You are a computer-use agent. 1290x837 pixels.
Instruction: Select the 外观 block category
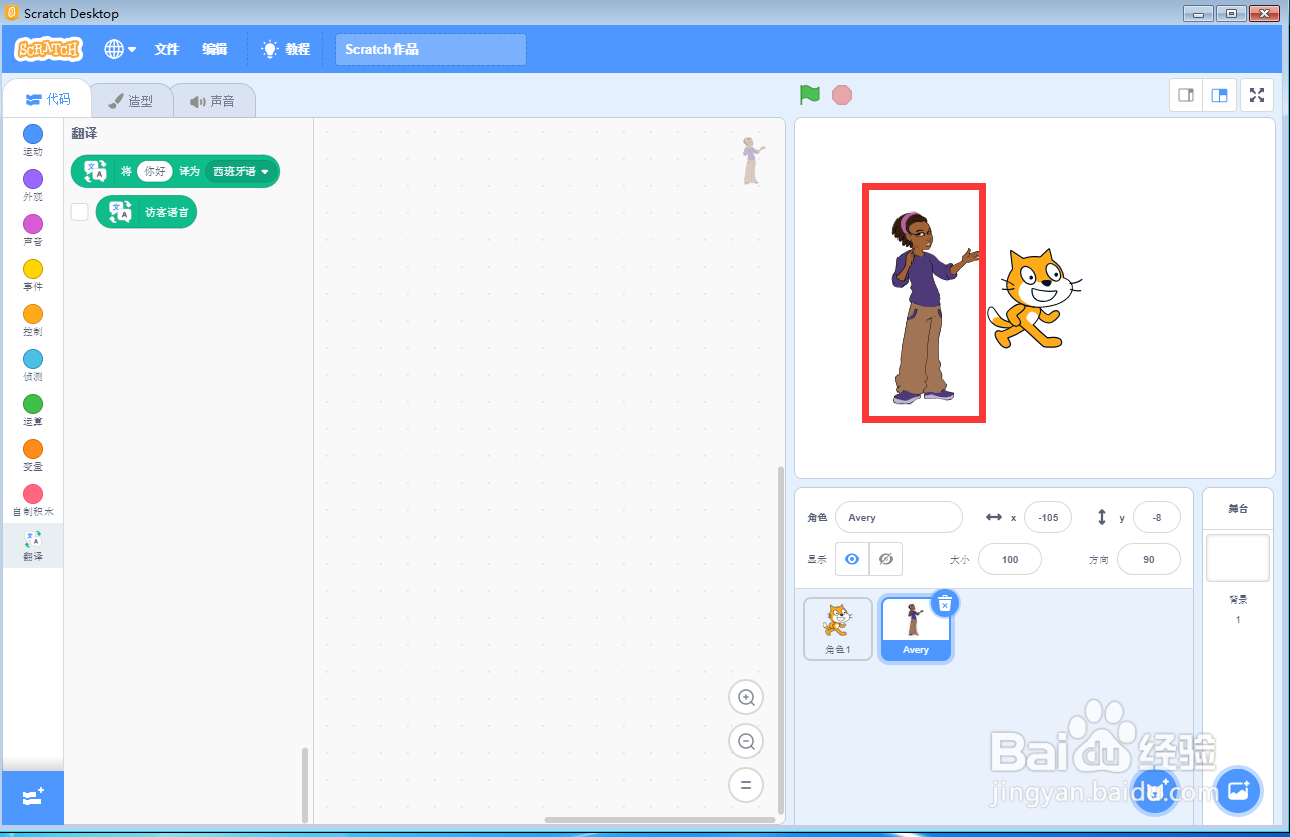tap(33, 186)
